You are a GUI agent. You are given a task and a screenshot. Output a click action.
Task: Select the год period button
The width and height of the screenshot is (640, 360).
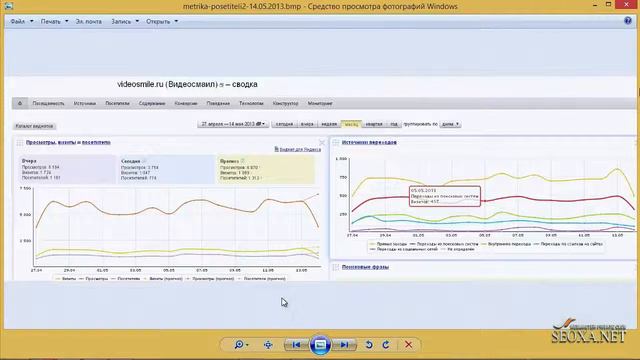[x=393, y=124]
